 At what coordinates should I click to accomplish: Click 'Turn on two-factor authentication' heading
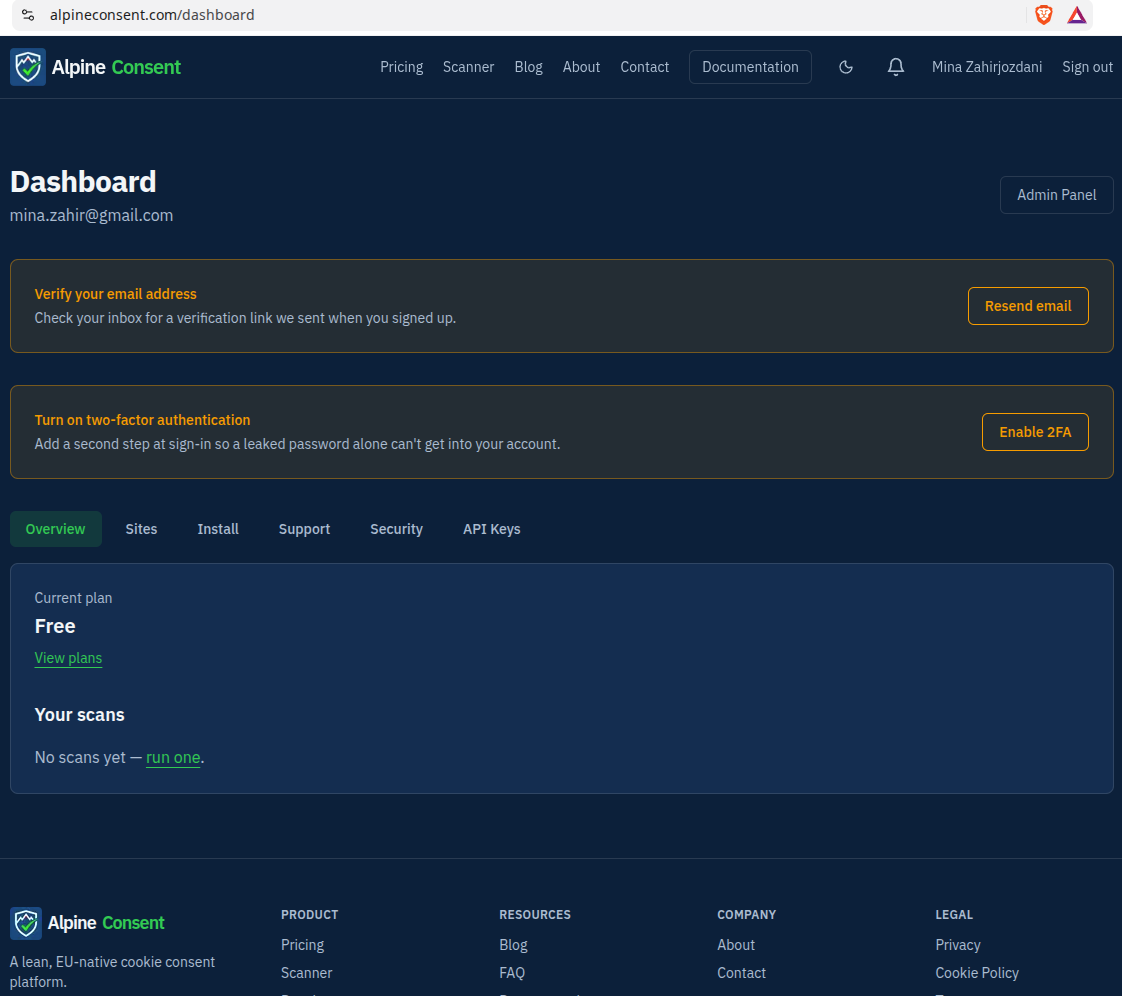pyautogui.click(x=142, y=420)
